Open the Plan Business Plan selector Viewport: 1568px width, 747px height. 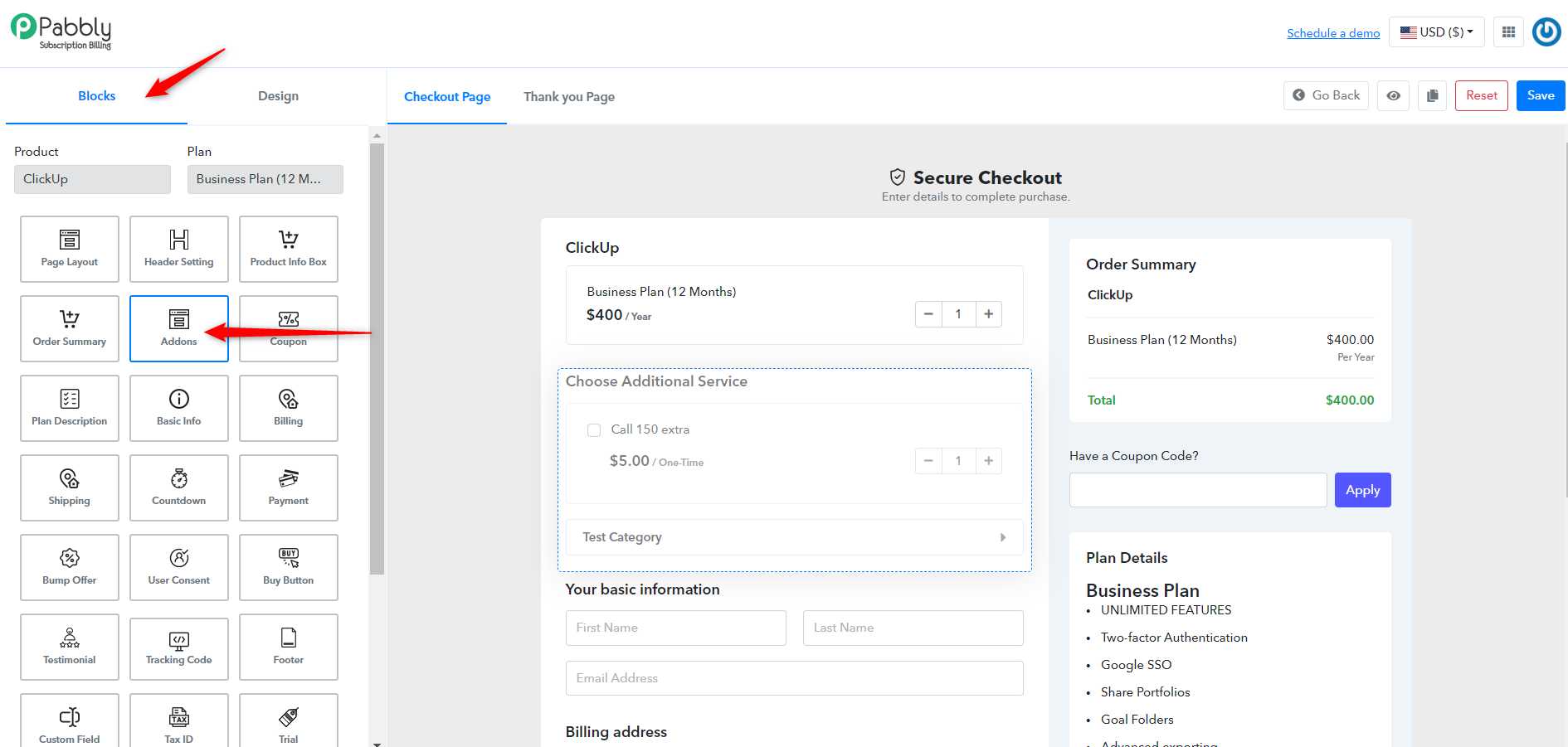(x=265, y=179)
